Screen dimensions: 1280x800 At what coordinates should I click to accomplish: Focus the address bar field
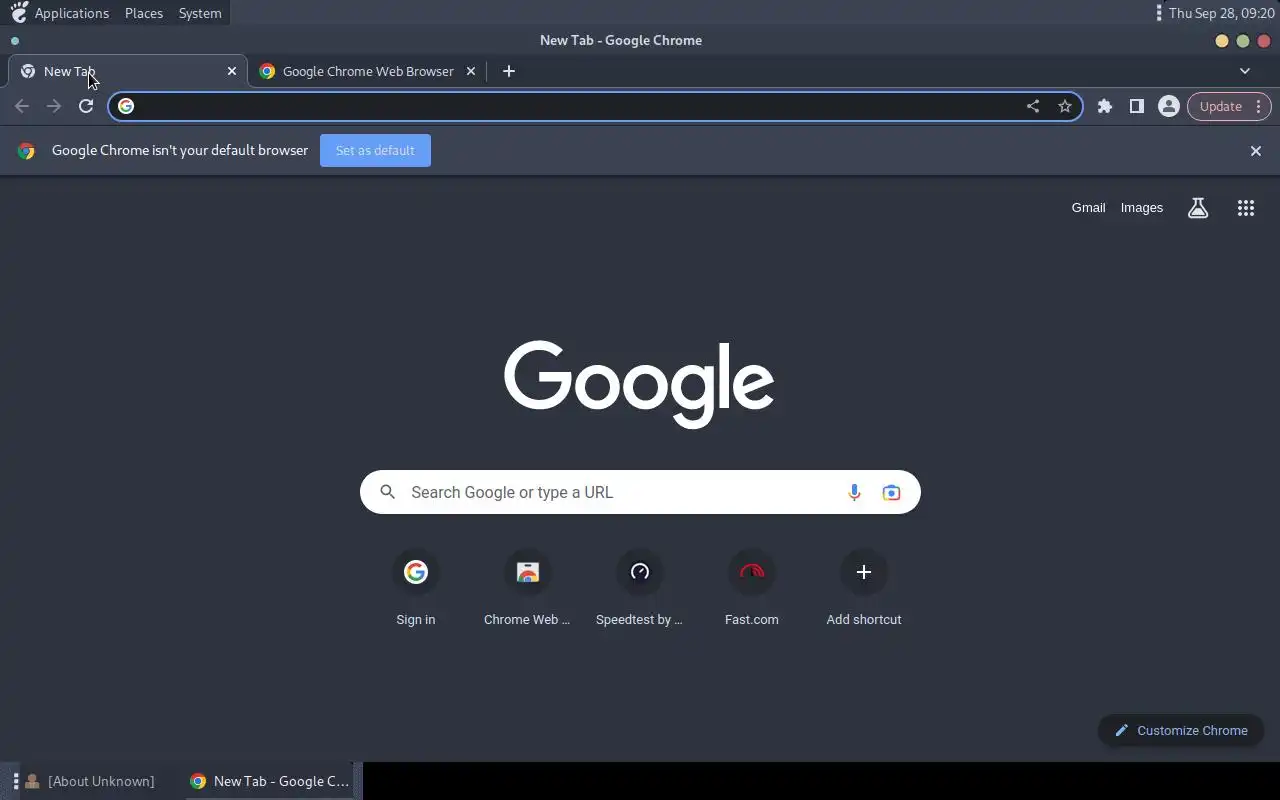point(595,106)
